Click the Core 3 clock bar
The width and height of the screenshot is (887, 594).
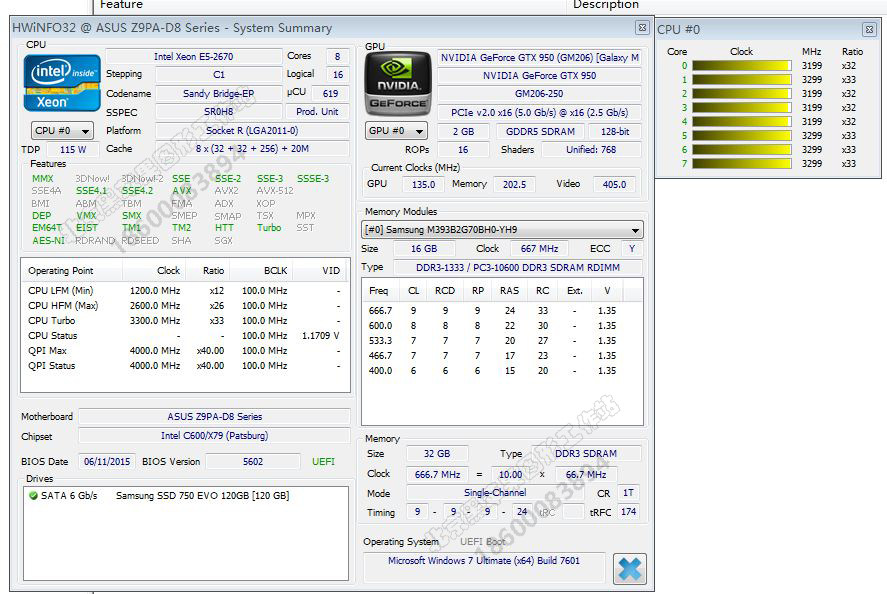(x=742, y=107)
